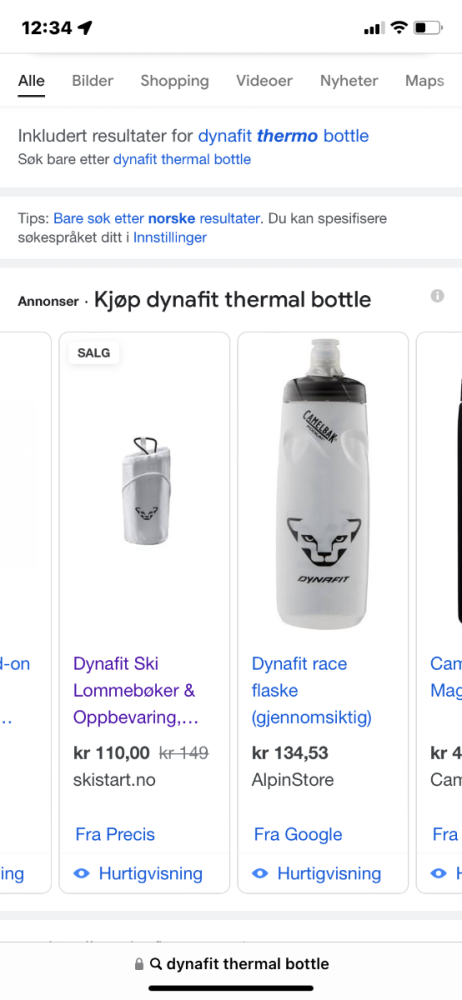Tap the search magnifier icon in address bar
This screenshot has height=1000, width=462.
[156, 964]
